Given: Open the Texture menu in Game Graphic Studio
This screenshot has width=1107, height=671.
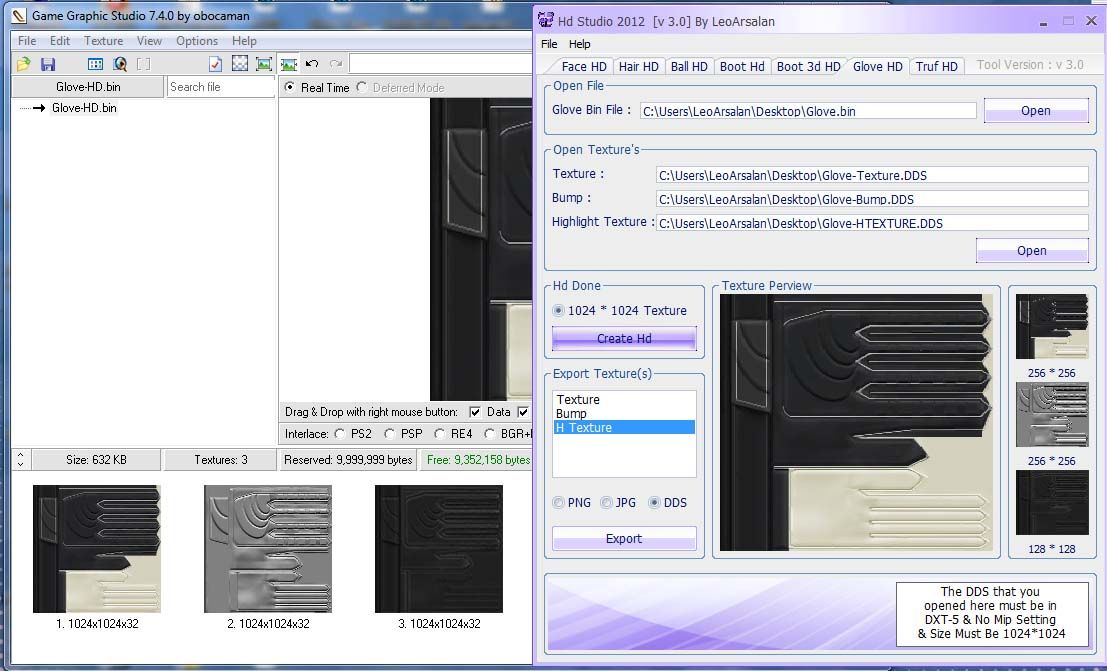Looking at the screenshot, I should (103, 41).
